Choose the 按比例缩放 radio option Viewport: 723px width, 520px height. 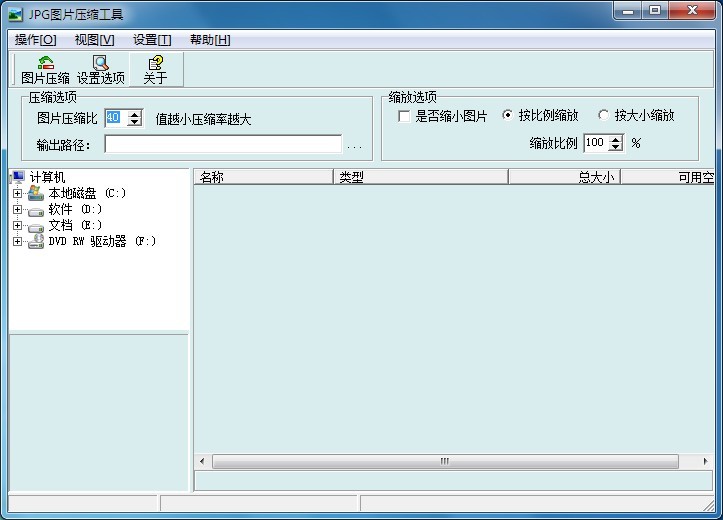[x=508, y=116]
